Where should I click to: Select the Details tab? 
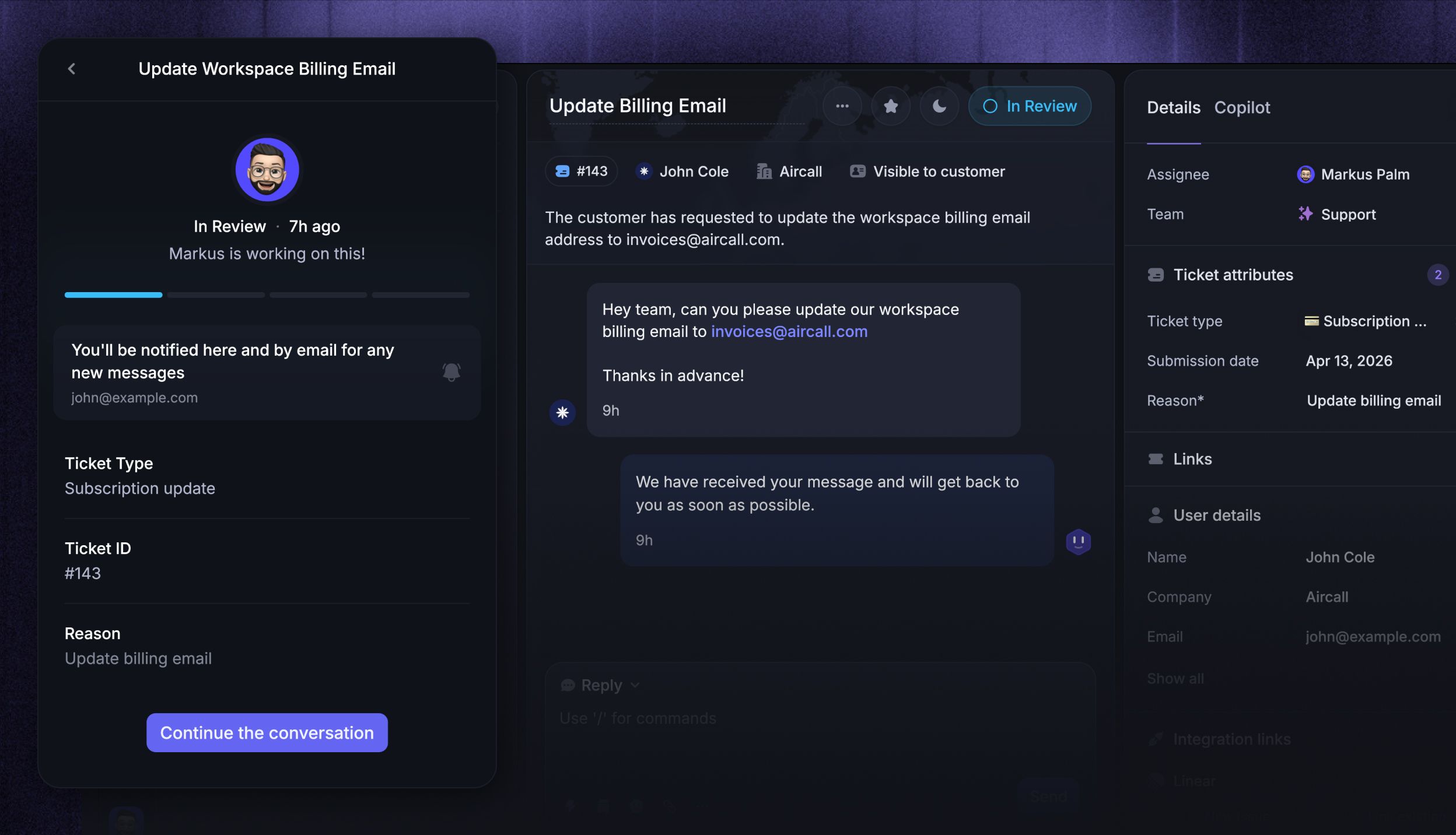click(1173, 108)
